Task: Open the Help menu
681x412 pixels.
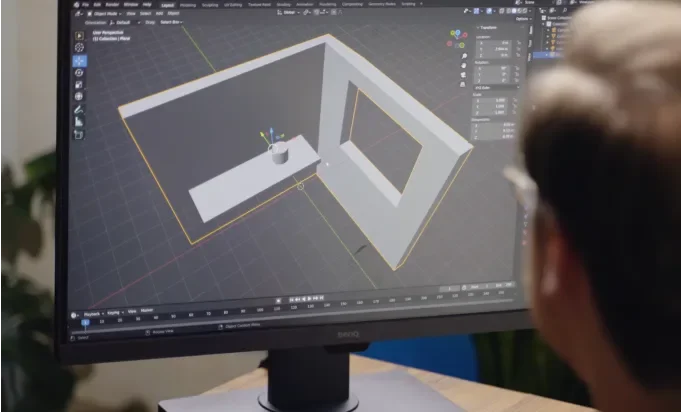Action: coord(147,5)
